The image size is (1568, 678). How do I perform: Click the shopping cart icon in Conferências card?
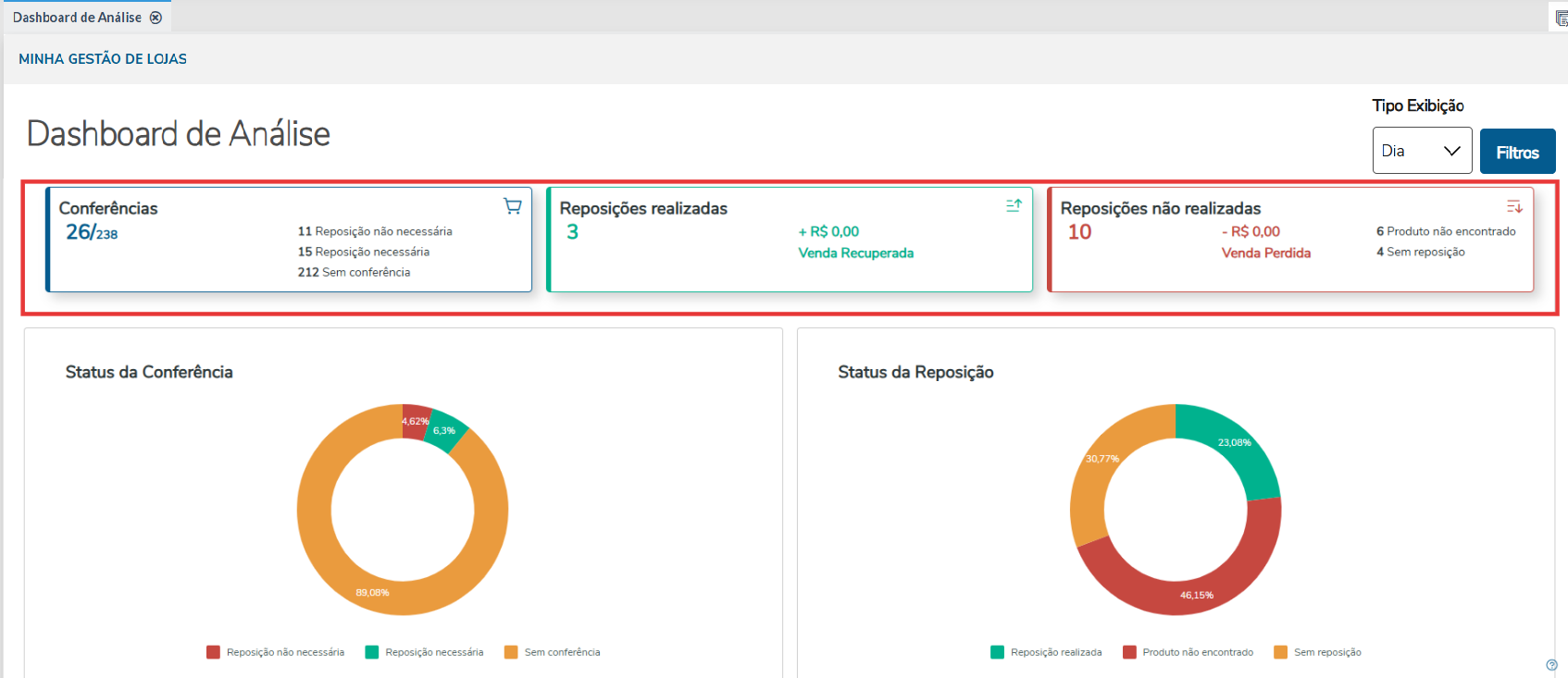point(512,206)
